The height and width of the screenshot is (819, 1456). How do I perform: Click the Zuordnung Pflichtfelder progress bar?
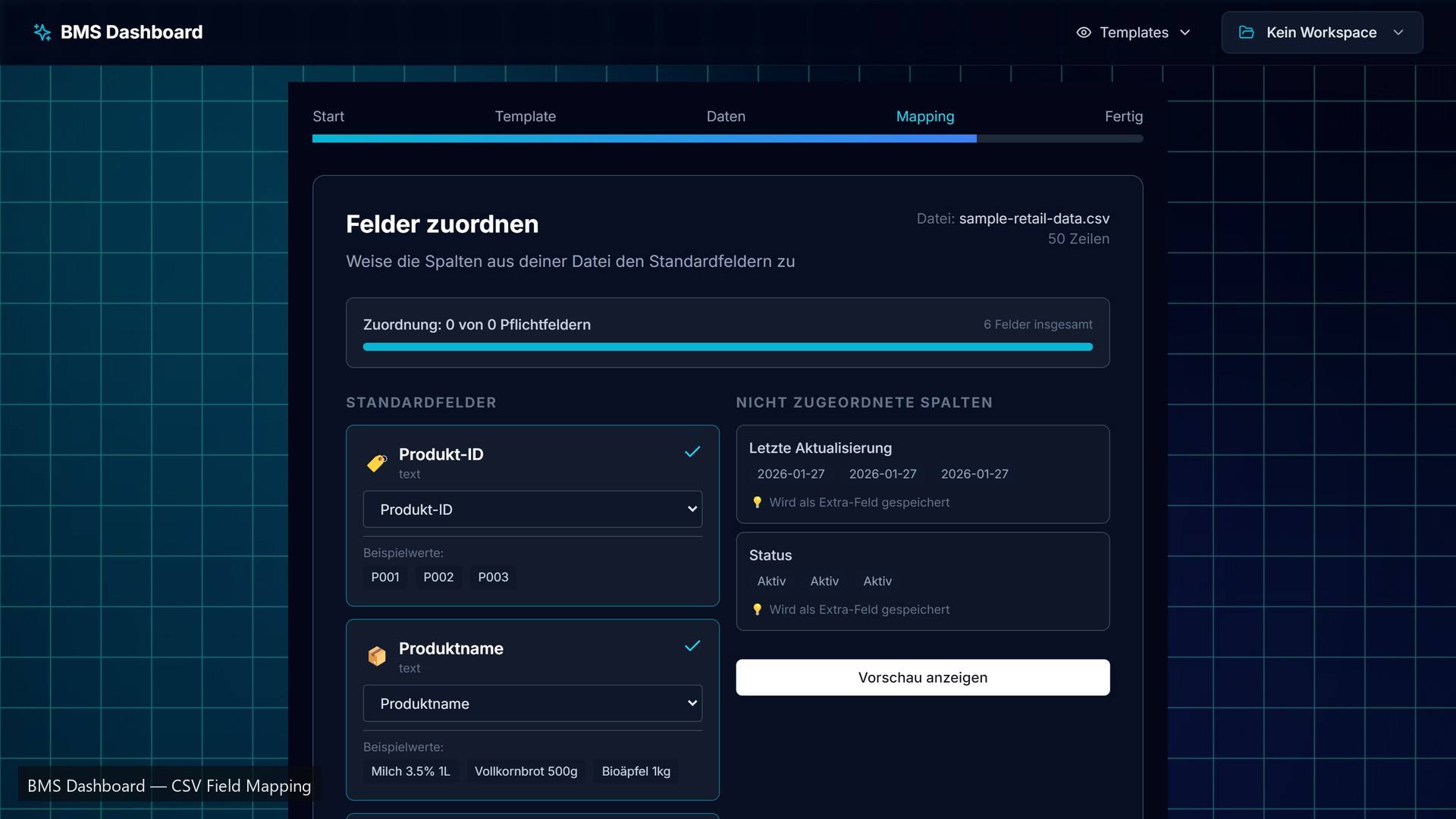click(x=727, y=347)
